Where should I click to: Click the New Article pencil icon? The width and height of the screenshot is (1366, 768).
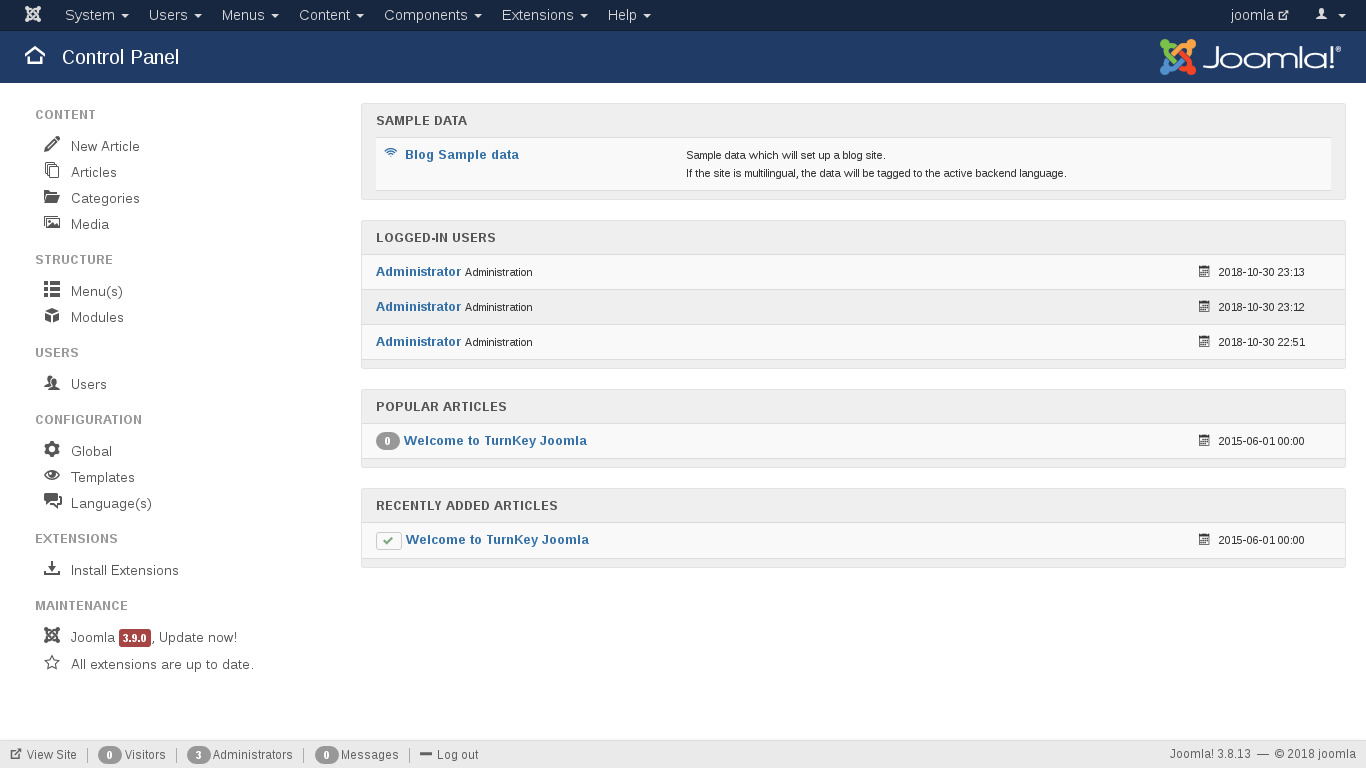coord(52,145)
